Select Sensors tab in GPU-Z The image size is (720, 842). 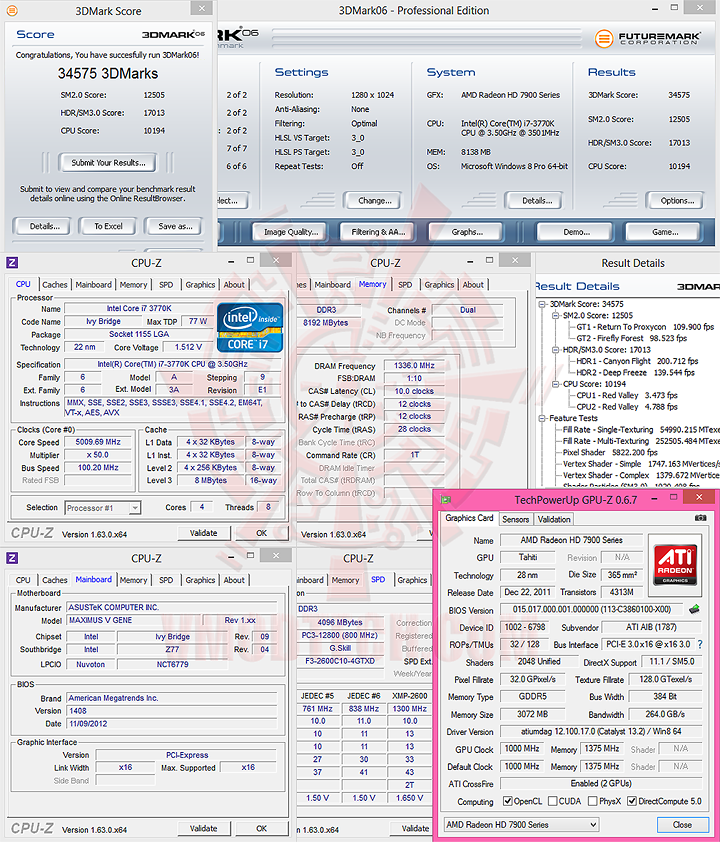[x=515, y=519]
